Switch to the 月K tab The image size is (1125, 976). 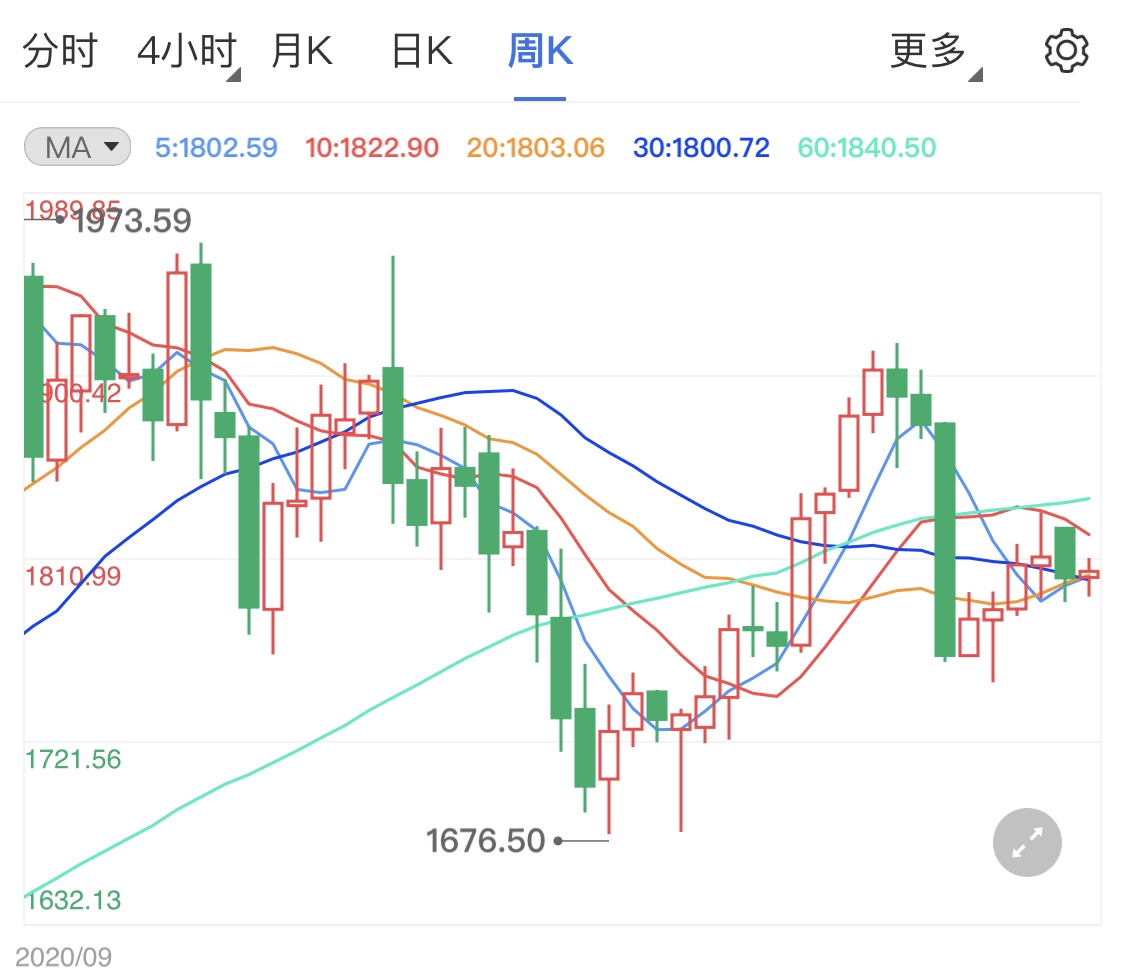pos(305,50)
